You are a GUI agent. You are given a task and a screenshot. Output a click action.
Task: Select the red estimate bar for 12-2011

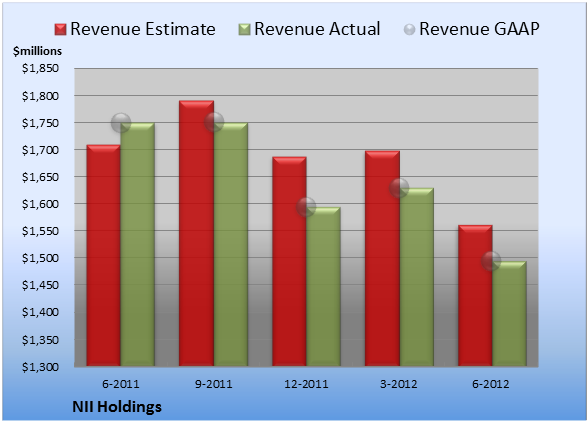289,261
